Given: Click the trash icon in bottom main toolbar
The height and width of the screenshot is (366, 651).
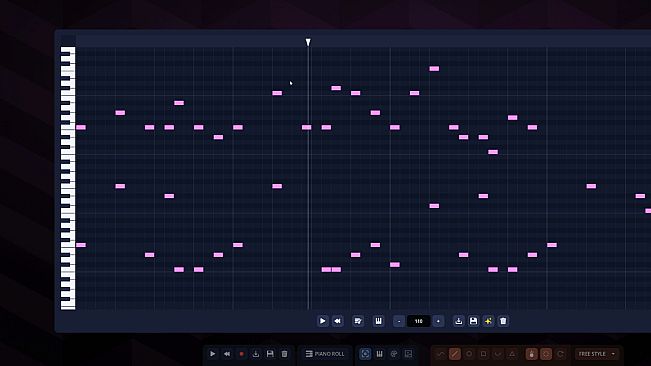Looking at the screenshot, I should click(x=284, y=354).
